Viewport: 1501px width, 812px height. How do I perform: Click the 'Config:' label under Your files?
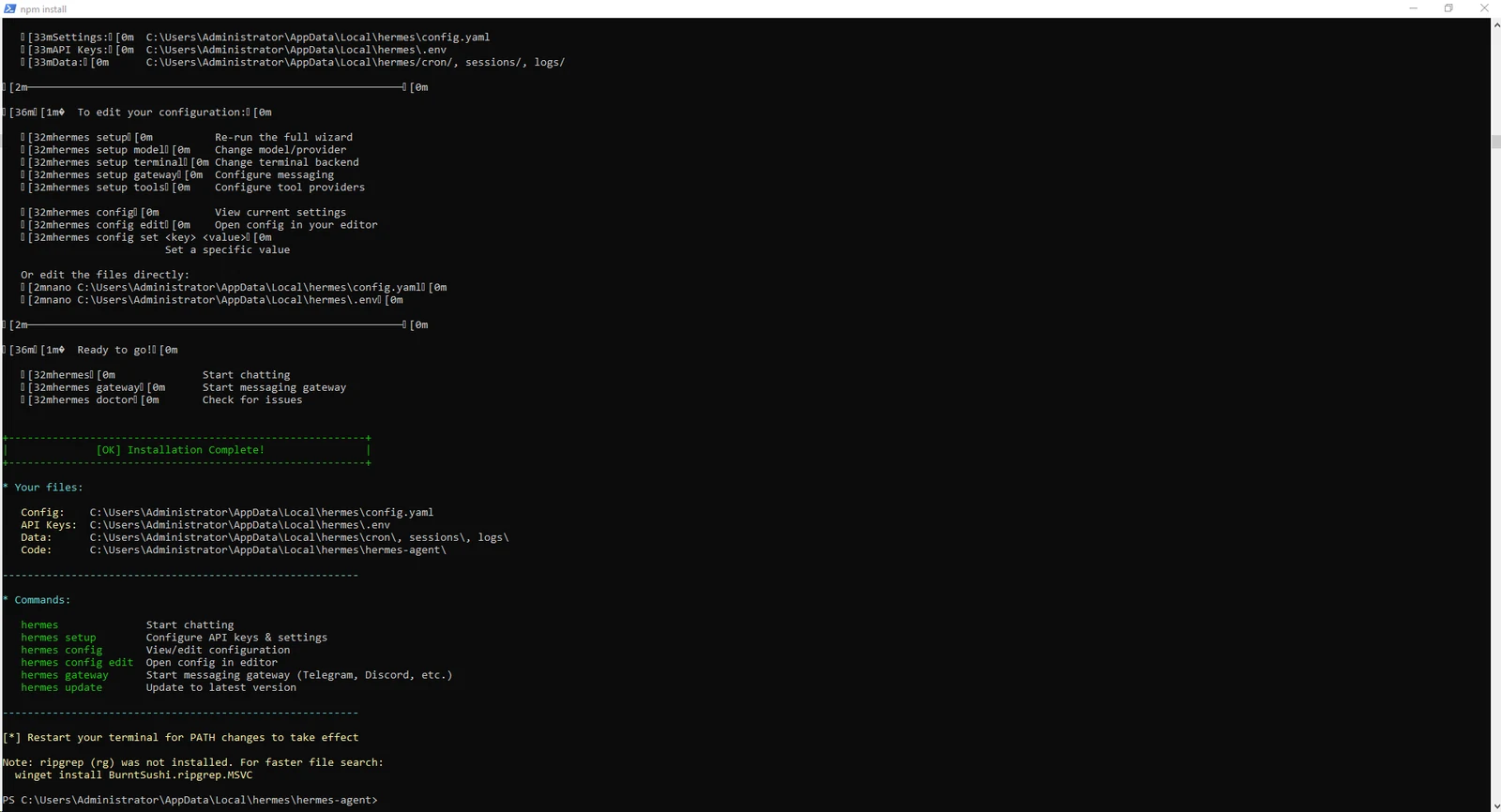(x=43, y=513)
